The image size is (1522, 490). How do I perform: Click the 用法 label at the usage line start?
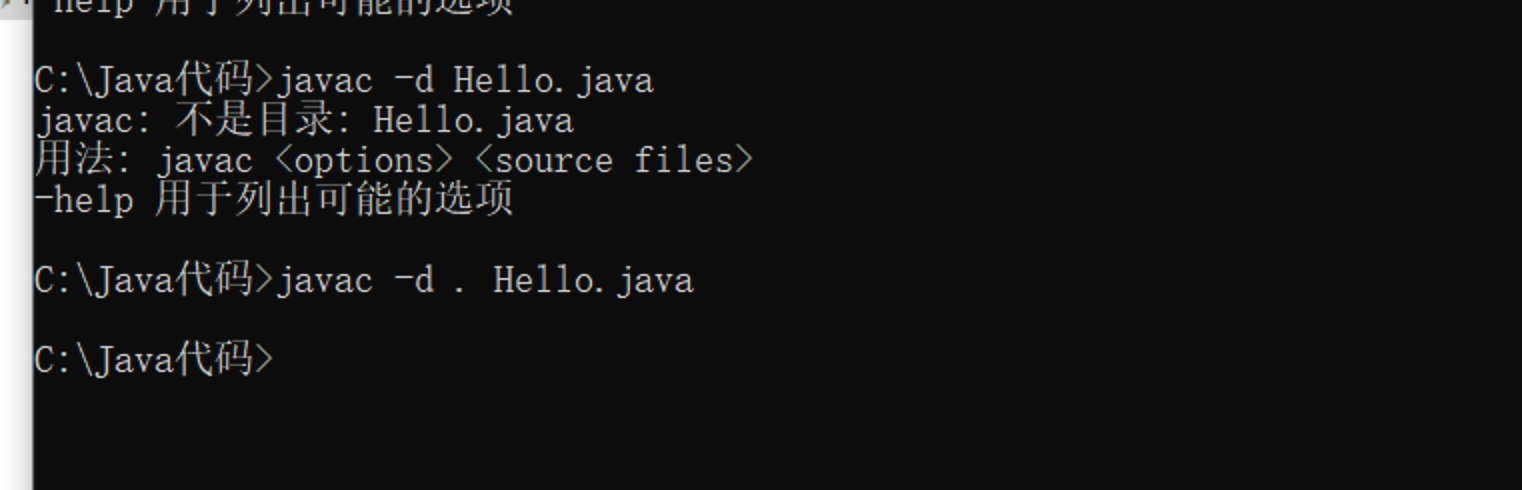coord(73,160)
